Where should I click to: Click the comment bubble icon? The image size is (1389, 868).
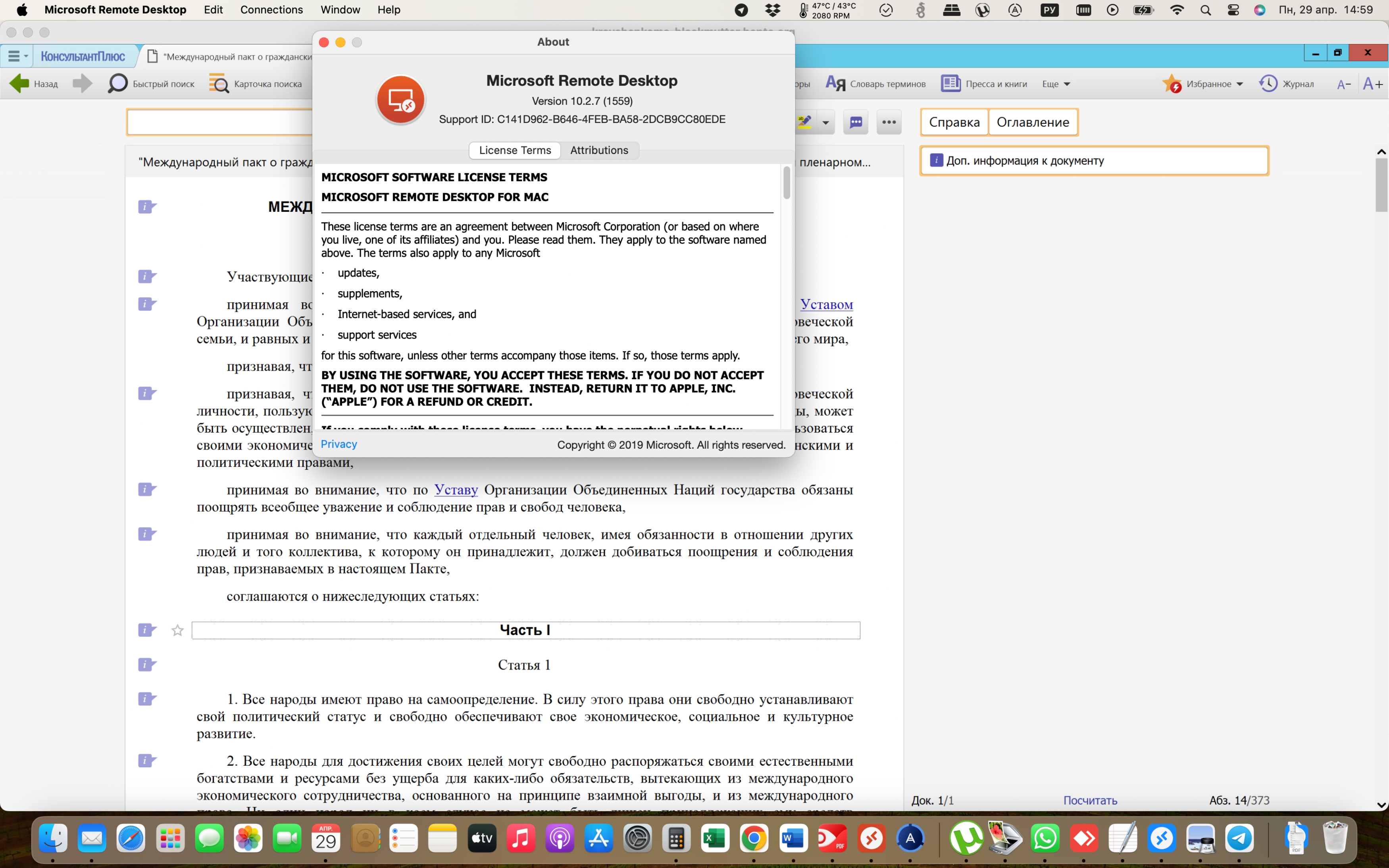point(856,122)
